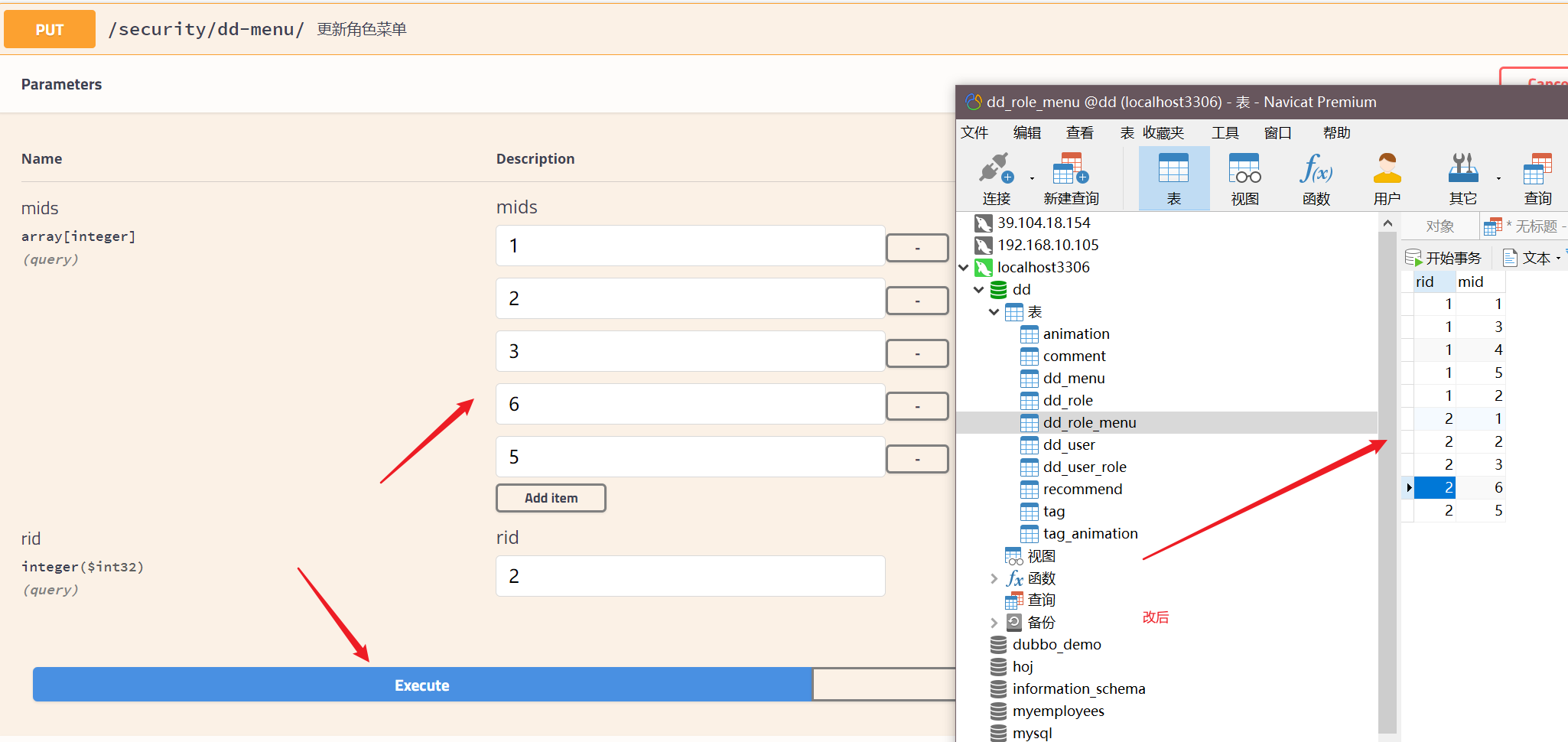The image size is (1568, 742).
Task: Select the 表 (Tables) toolbar icon
Action: coord(1174,176)
